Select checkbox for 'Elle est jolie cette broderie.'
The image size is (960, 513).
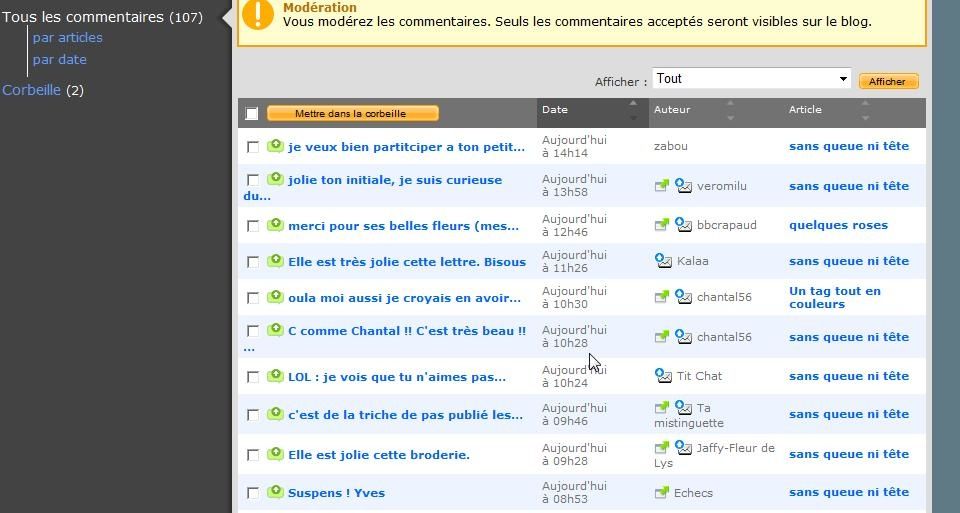(253, 455)
